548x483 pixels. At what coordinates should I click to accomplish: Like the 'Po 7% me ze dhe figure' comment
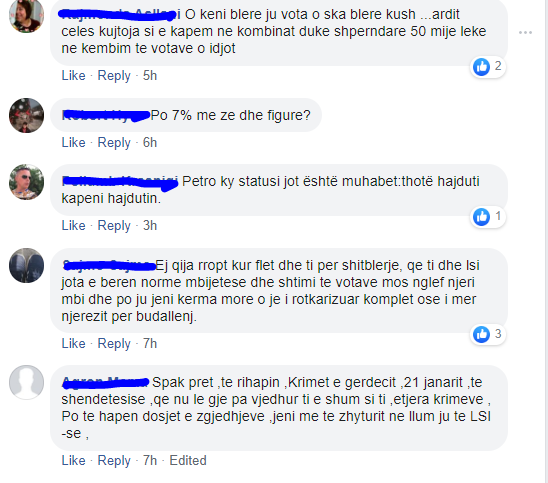click(x=73, y=143)
